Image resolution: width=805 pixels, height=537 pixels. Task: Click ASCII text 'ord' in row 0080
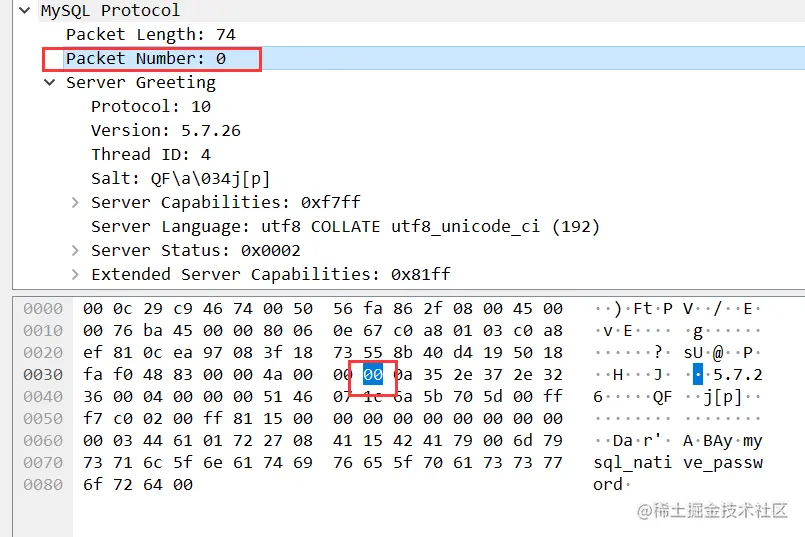[608, 485]
